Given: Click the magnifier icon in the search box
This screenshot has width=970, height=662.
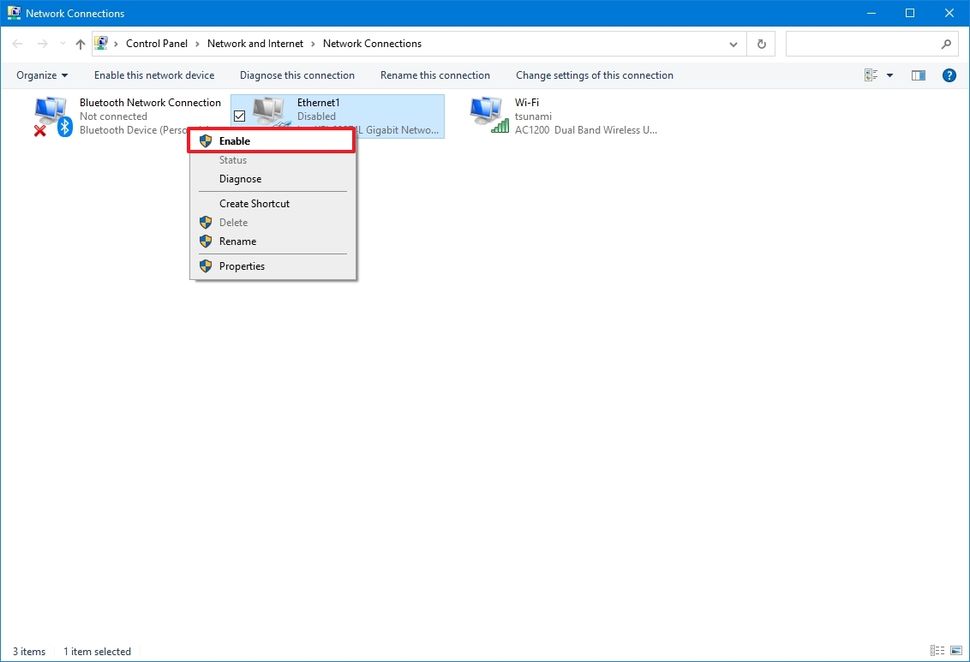Looking at the screenshot, I should pos(945,44).
